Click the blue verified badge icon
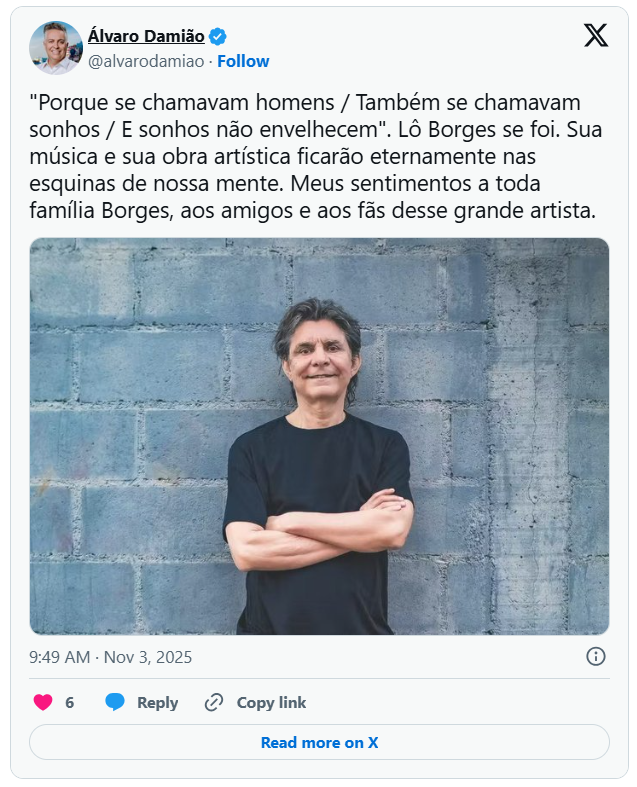The width and height of the screenshot is (637, 787). [x=217, y=37]
